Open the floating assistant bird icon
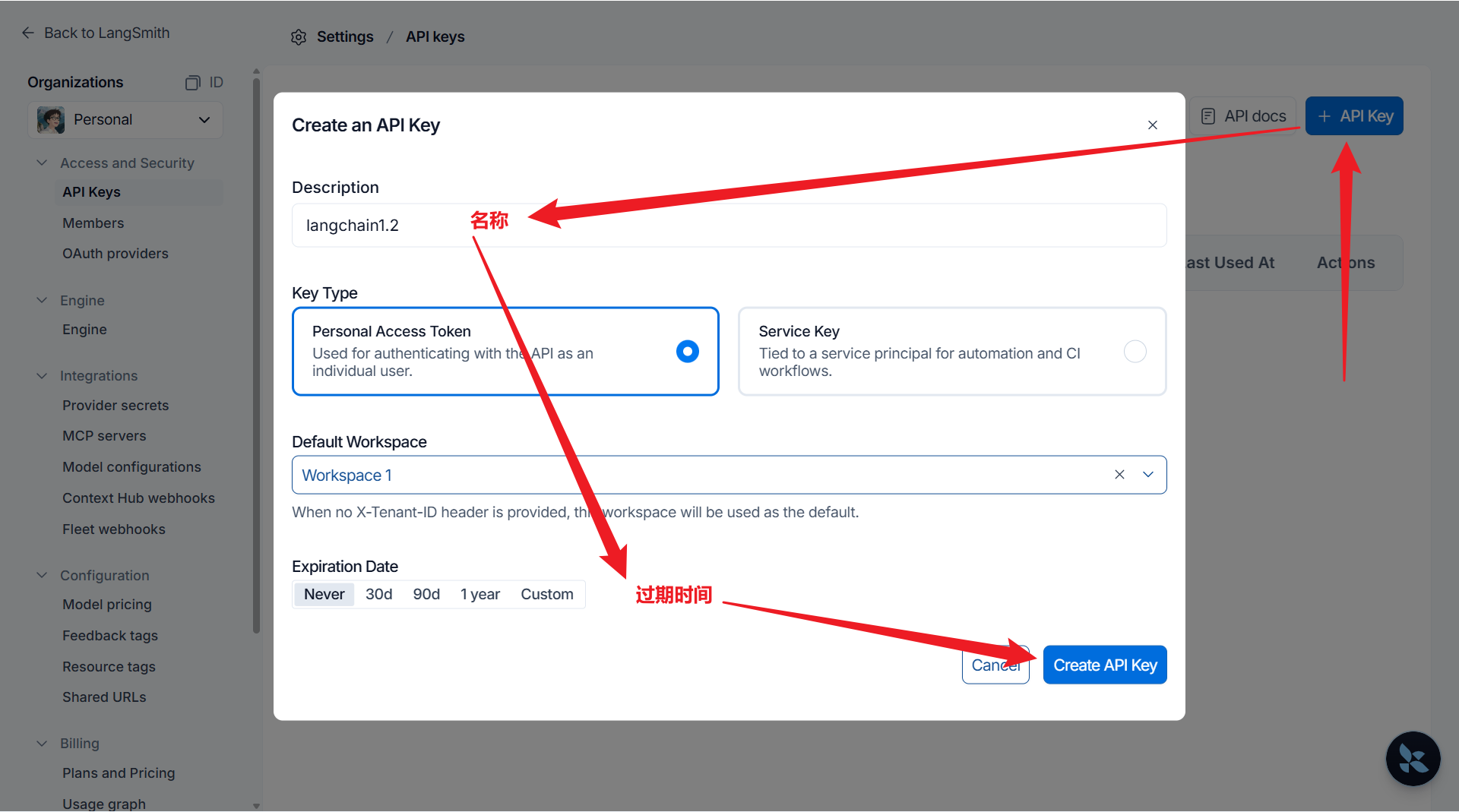1459x812 pixels. pos(1413,758)
